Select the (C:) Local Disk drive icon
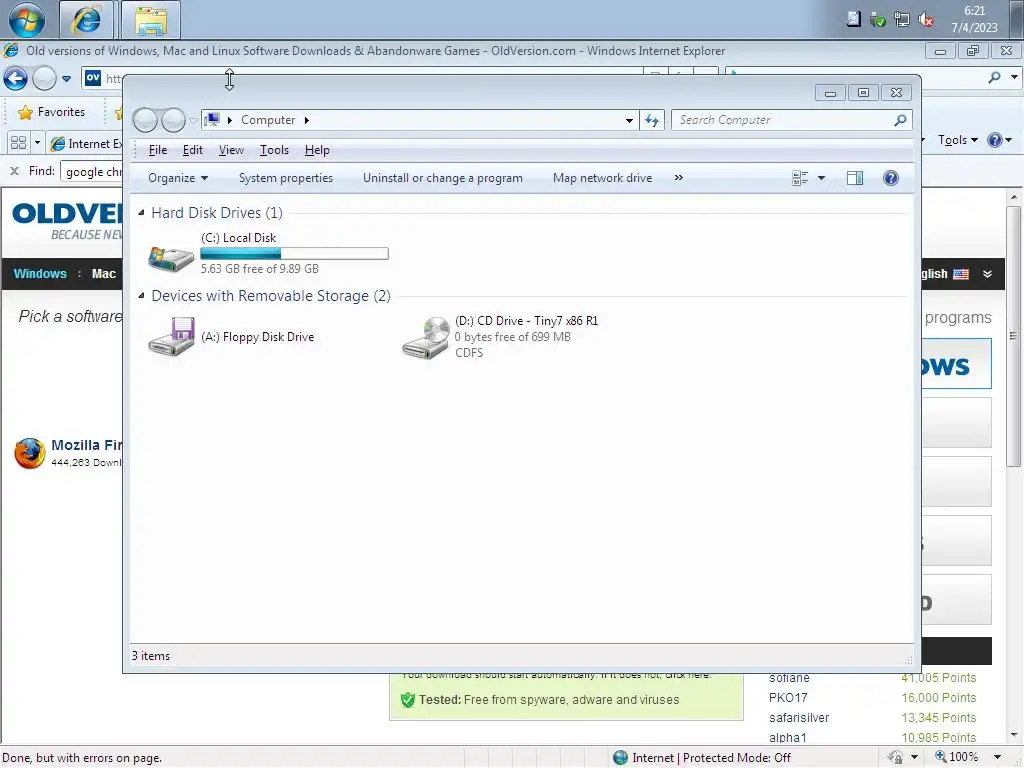Viewport: 1024px width, 768px height. pos(171,257)
